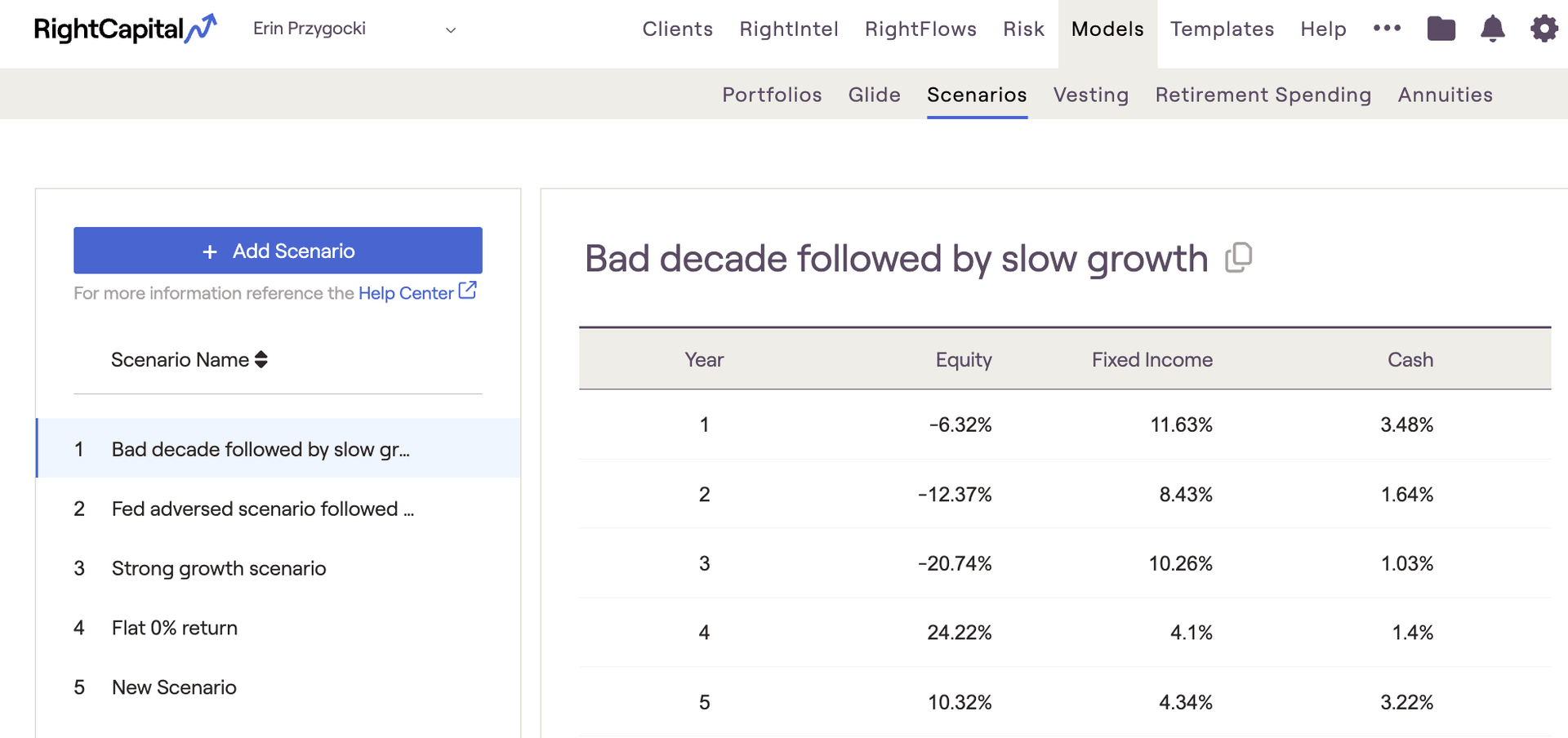The width and height of the screenshot is (1568, 738).
Task: Open the three-dot more menu
Action: [1387, 29]
